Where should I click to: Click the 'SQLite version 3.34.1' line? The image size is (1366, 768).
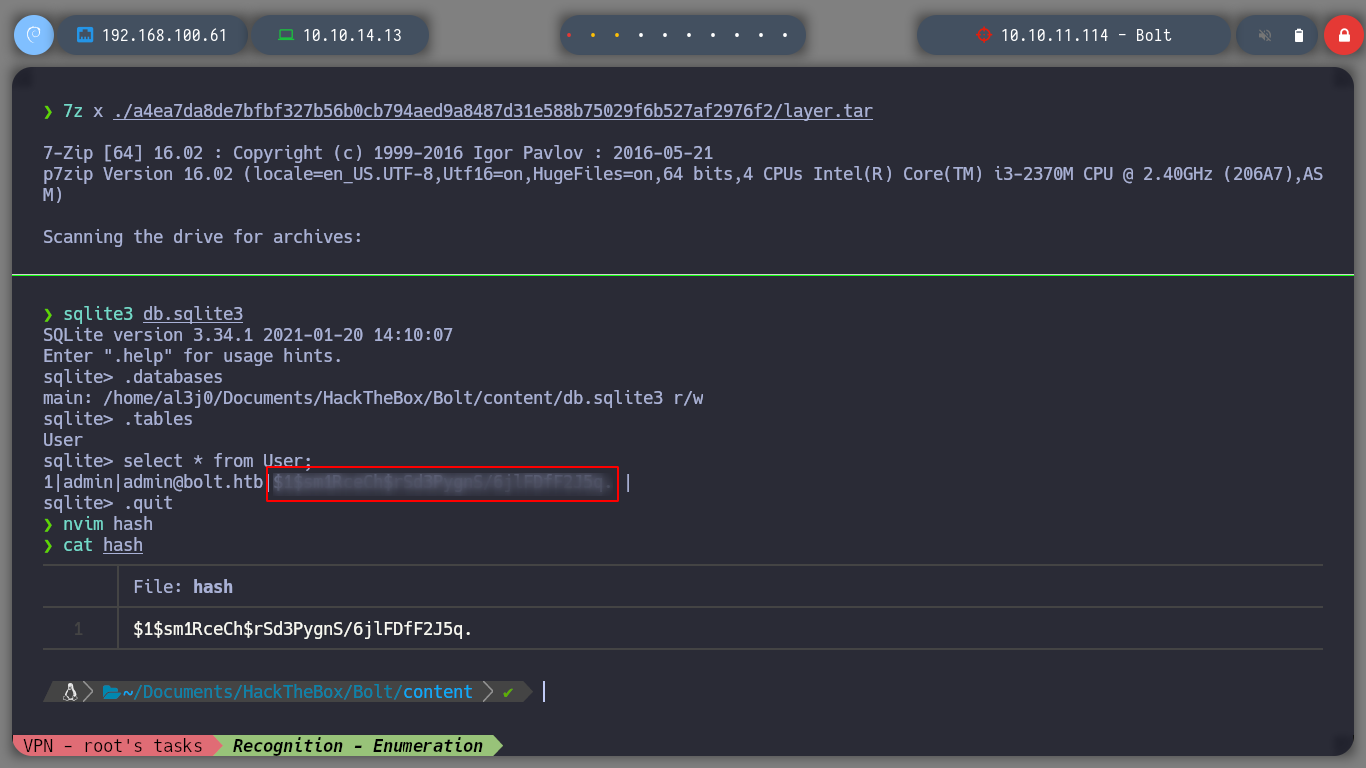[248, 335]
